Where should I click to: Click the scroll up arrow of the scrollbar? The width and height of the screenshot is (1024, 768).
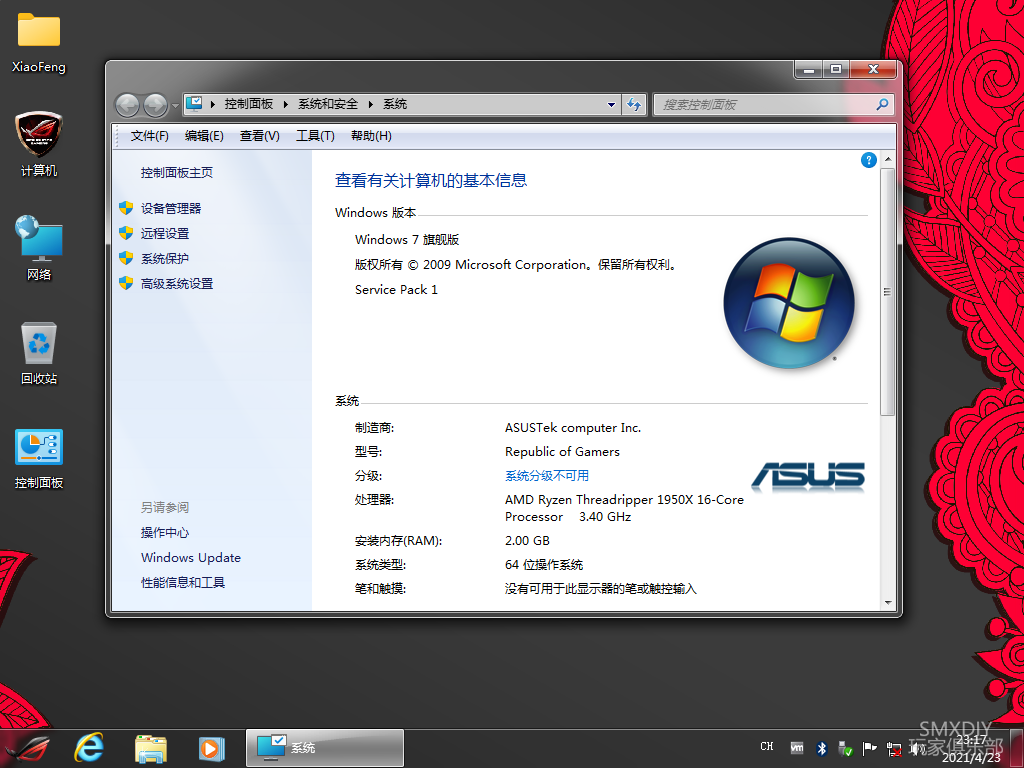click(888, 159)
